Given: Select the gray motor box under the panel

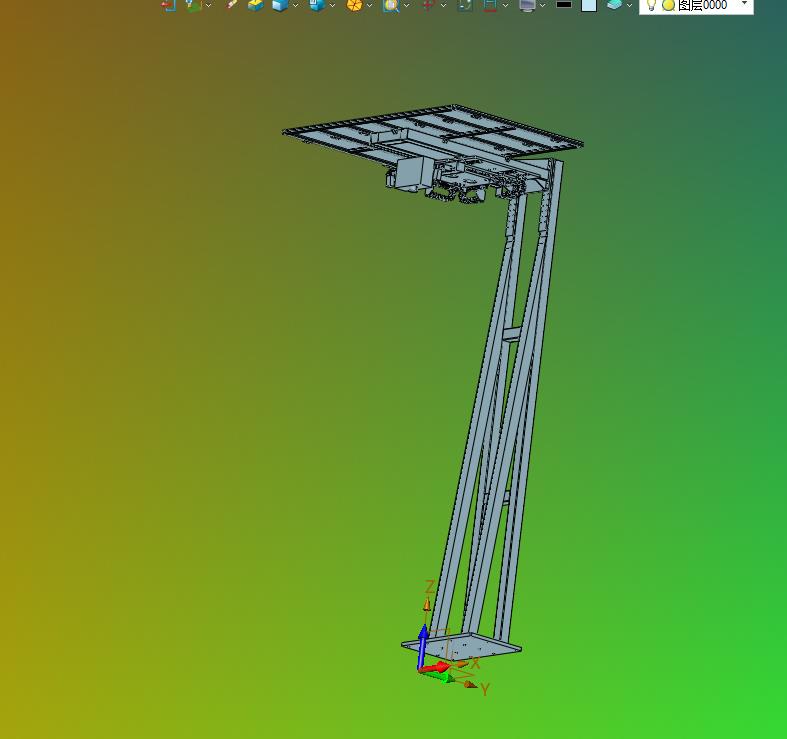Looking at the screenshot, I should tap(413, 174).
